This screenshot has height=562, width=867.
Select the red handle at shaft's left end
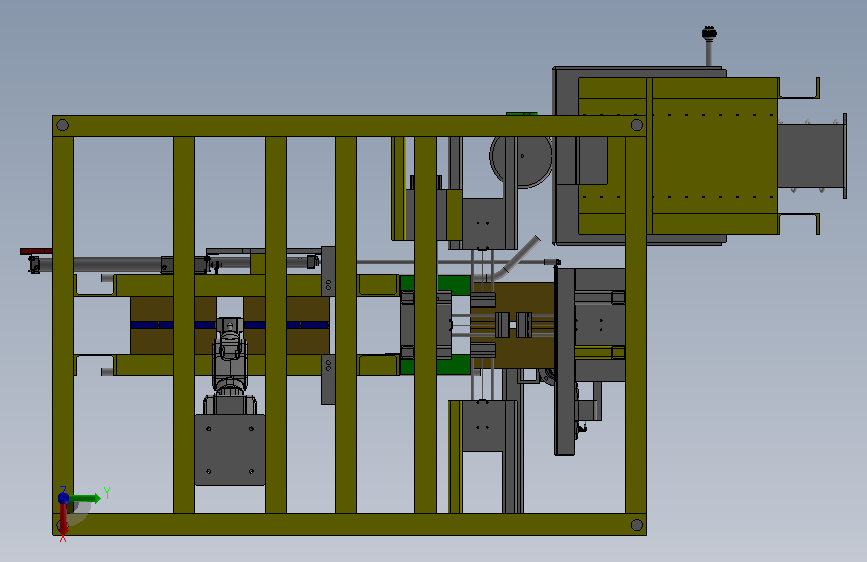click(x=36, y=251)
